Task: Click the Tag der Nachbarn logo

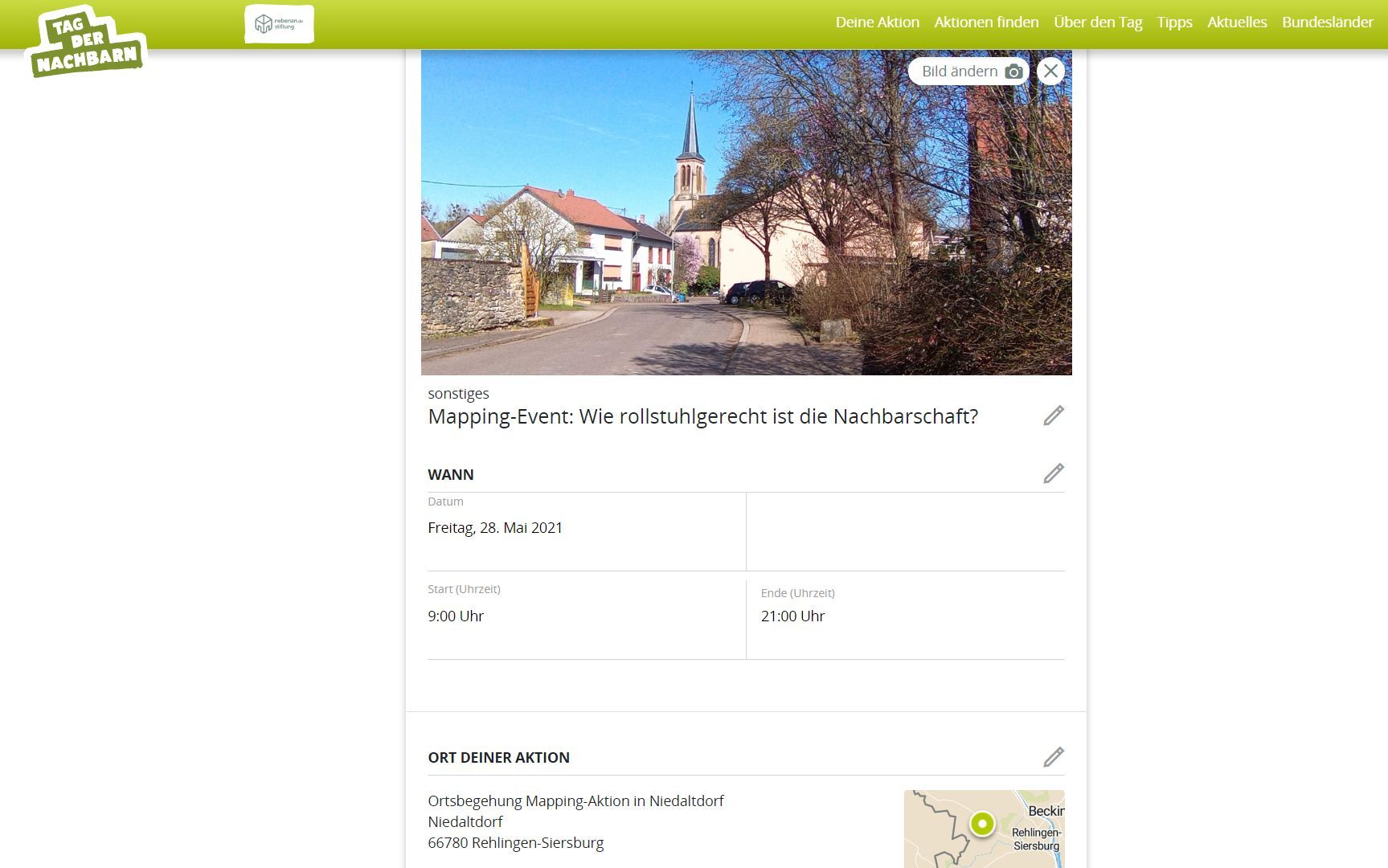Action: click(85, 42)
